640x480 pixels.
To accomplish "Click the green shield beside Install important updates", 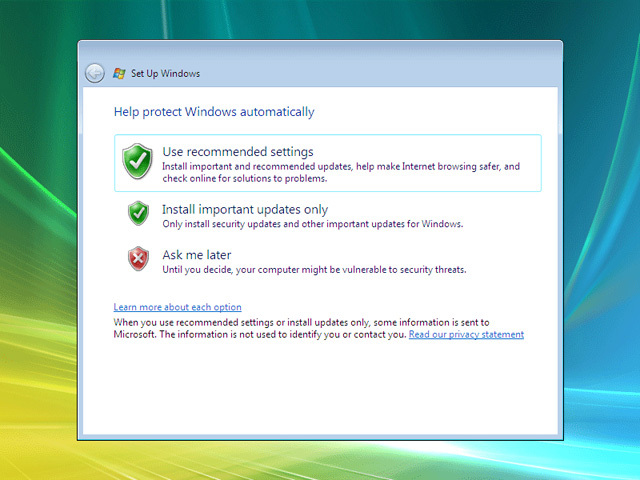I will tap(138, 213).
